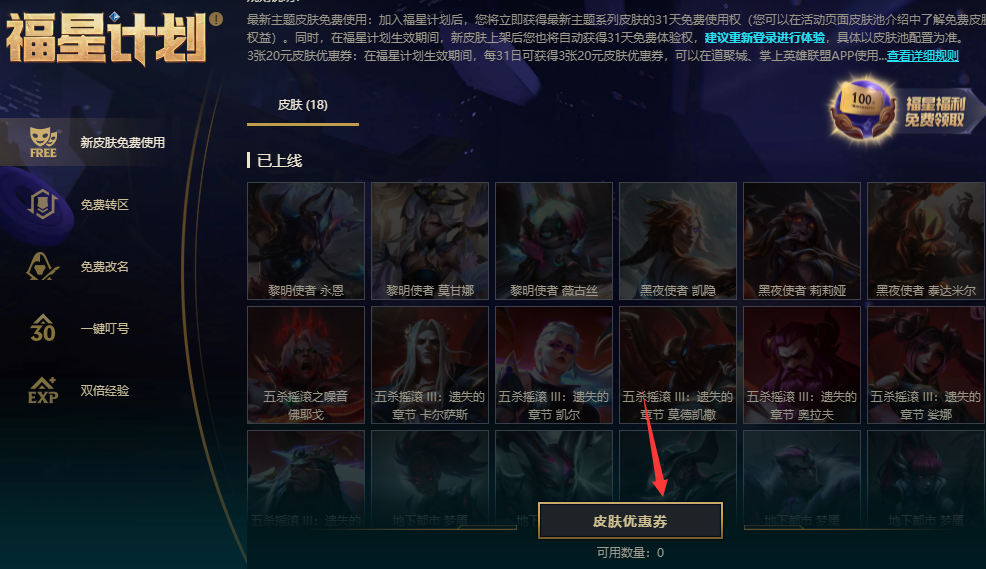
Task: Choose the 五杀摇滚之噪音 佛耶戈 skin
Action: [306, 365]
